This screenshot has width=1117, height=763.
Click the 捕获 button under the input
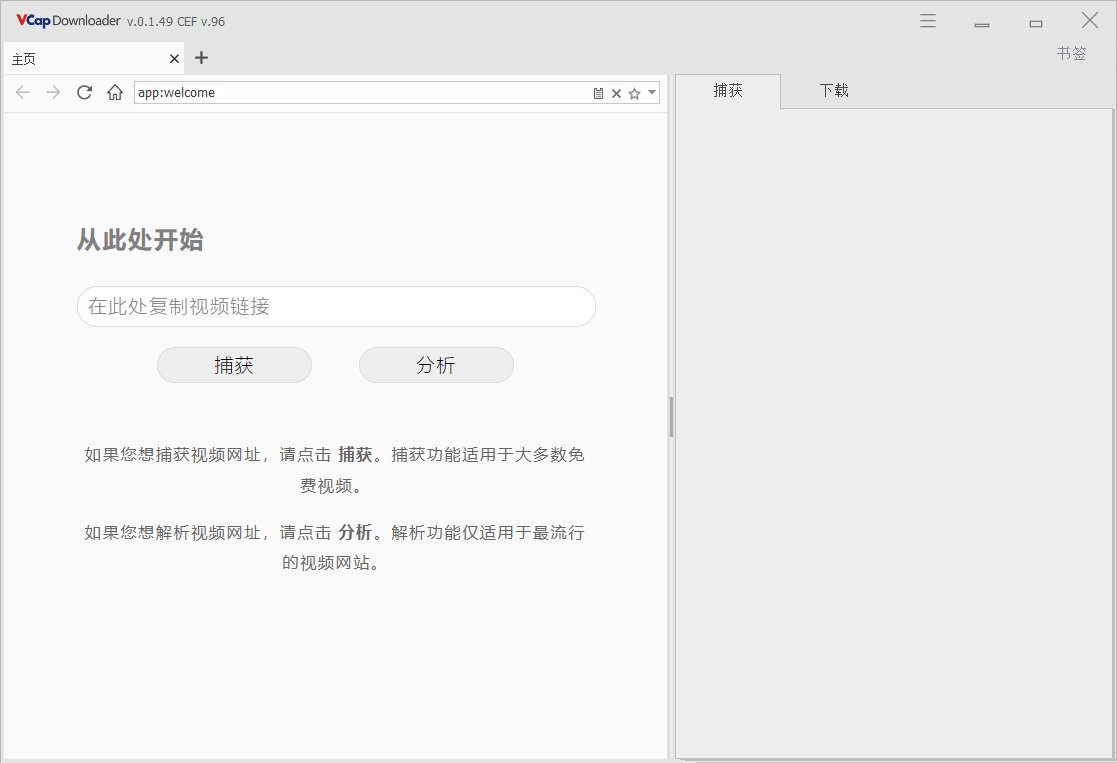pos(234,365)
